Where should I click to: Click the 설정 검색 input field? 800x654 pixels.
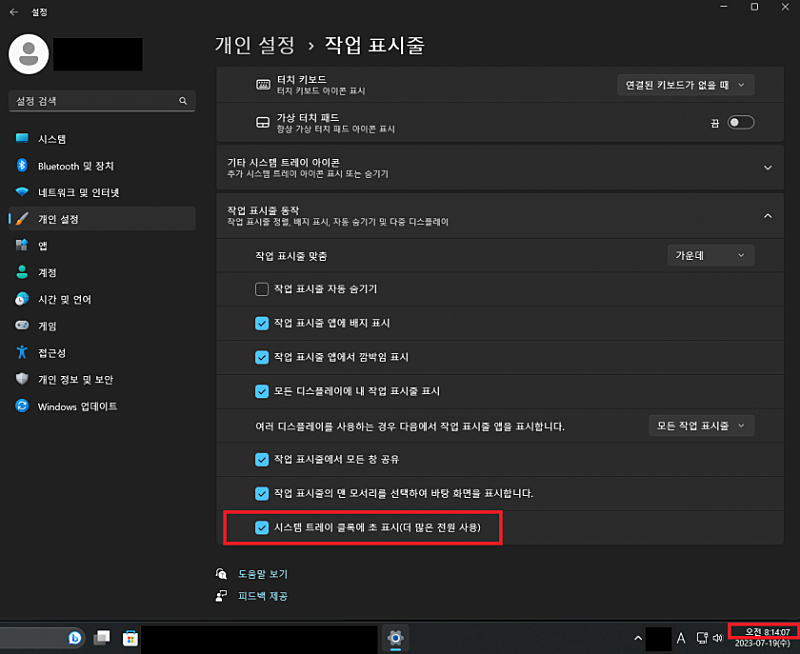(x=92, y=101)
